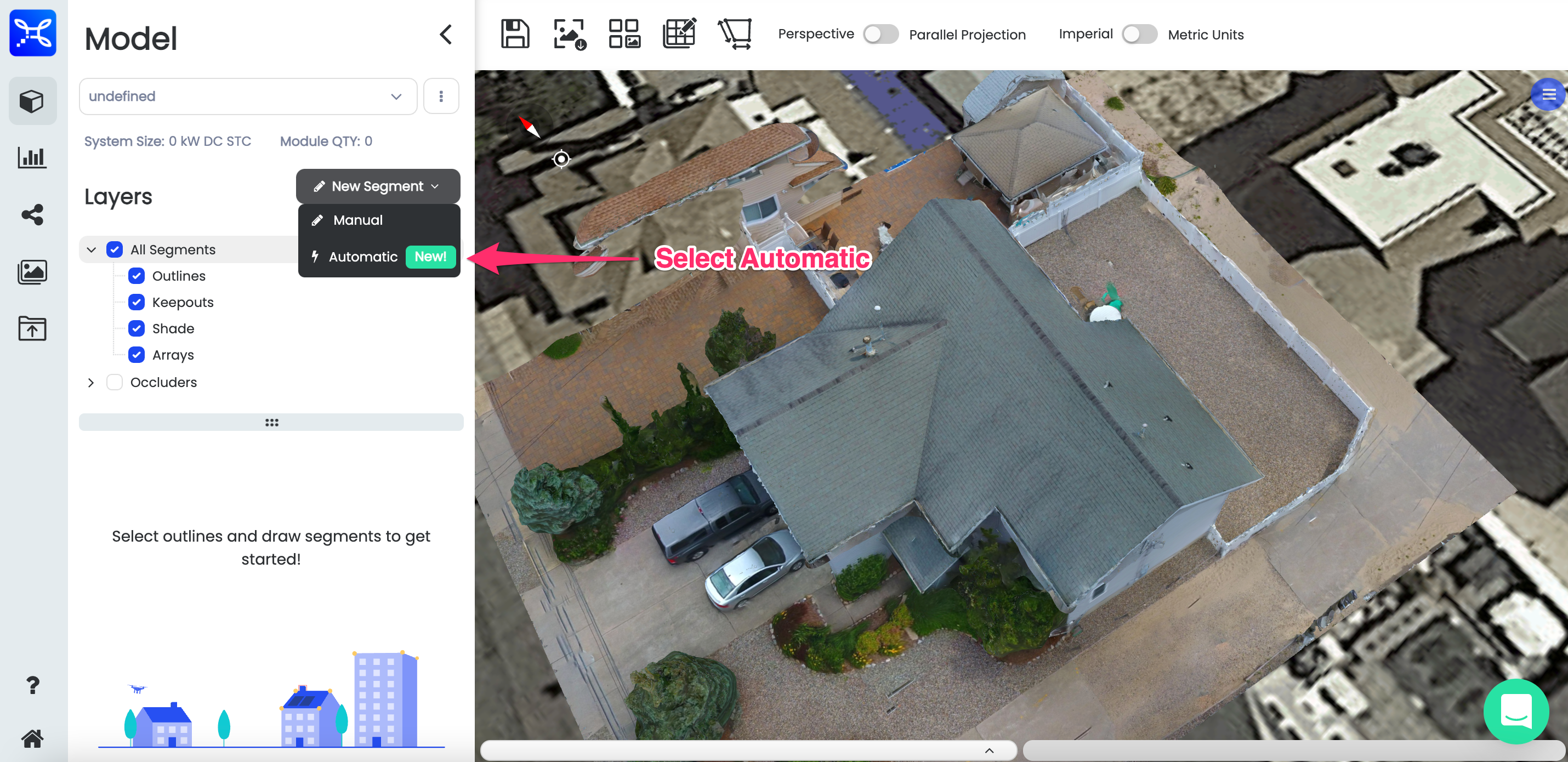This screenshot has height=762, width=1568.
Task: Click the Outlines layer label
Action: (179, 276)
